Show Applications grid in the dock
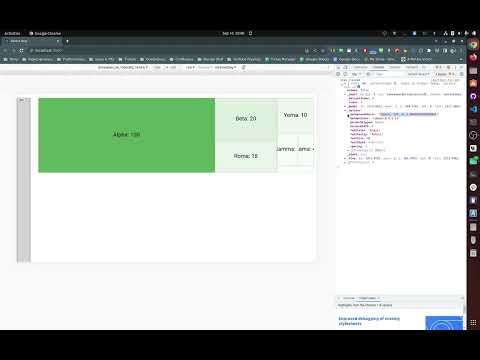Viewport: 480px width, 360px height. coord(473,322)
